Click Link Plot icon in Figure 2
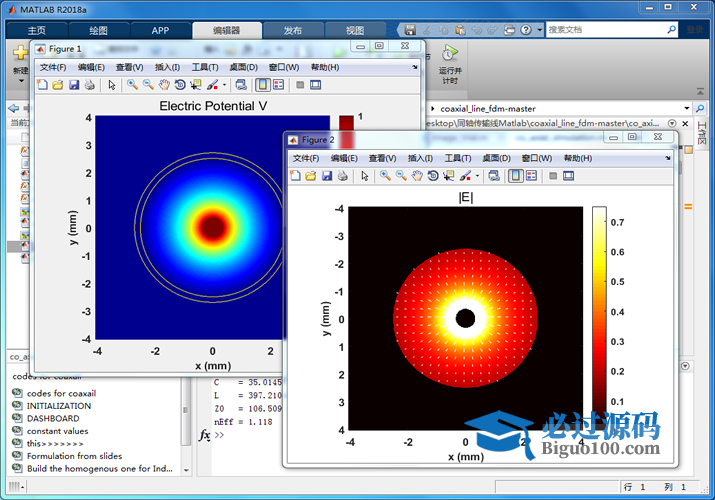The image size is (715, 500). [494, 176]
